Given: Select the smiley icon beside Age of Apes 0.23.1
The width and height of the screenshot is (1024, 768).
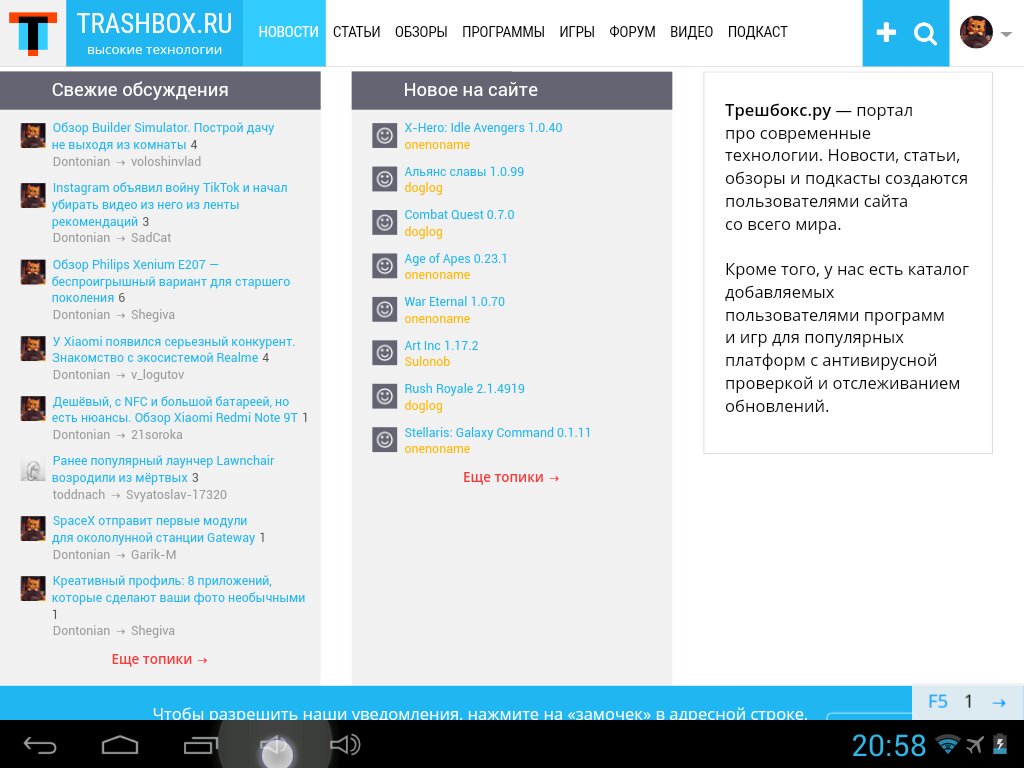Looking at the screenshot, I should [x=385, y=266].
